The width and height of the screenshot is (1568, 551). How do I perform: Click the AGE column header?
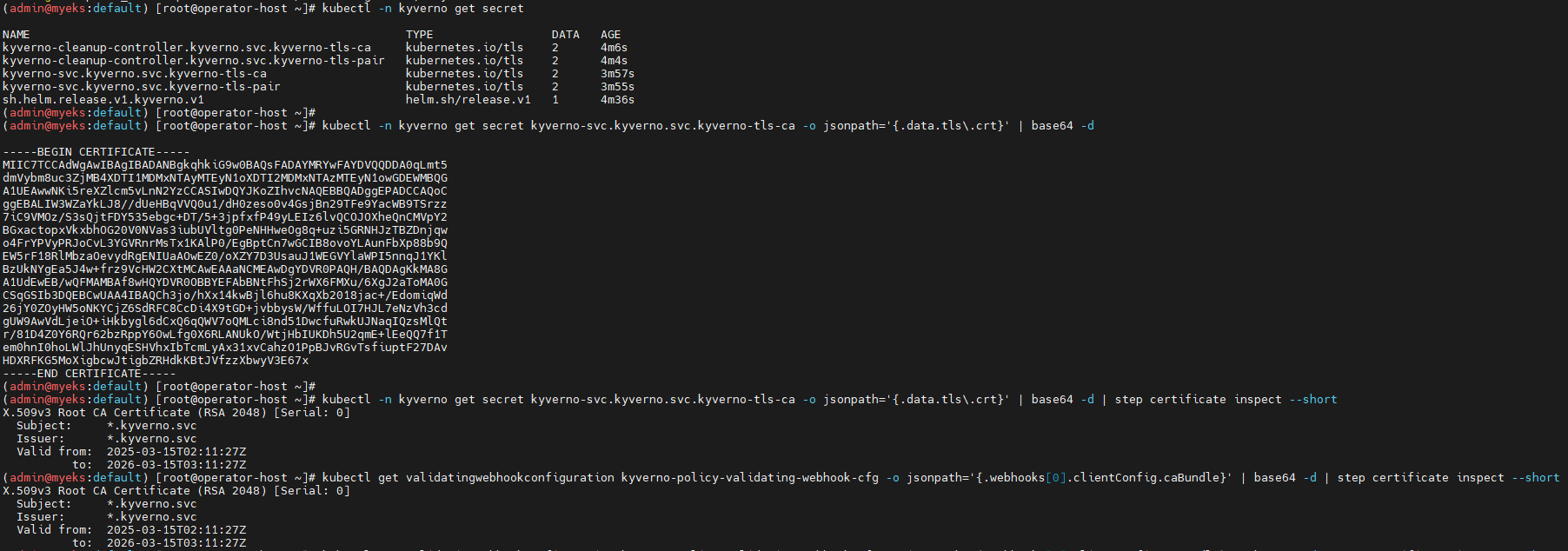coord(611,35)
